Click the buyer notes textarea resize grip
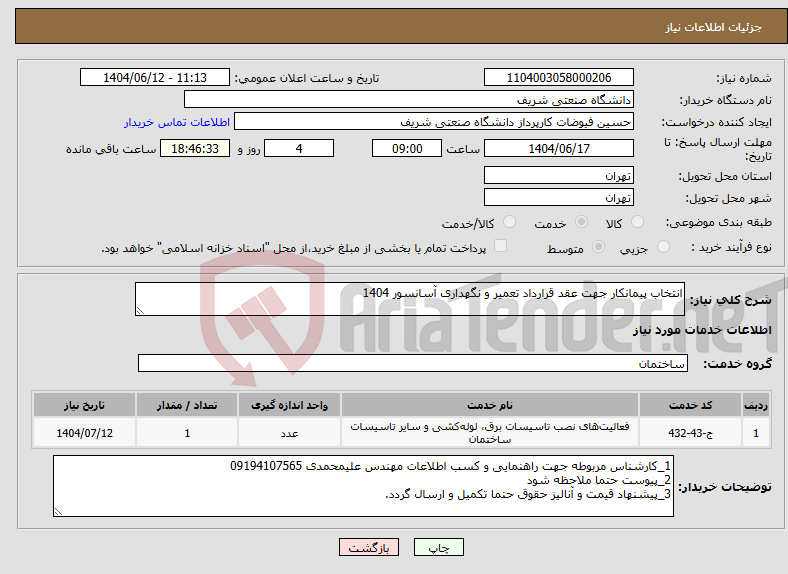 coord(58,512)
